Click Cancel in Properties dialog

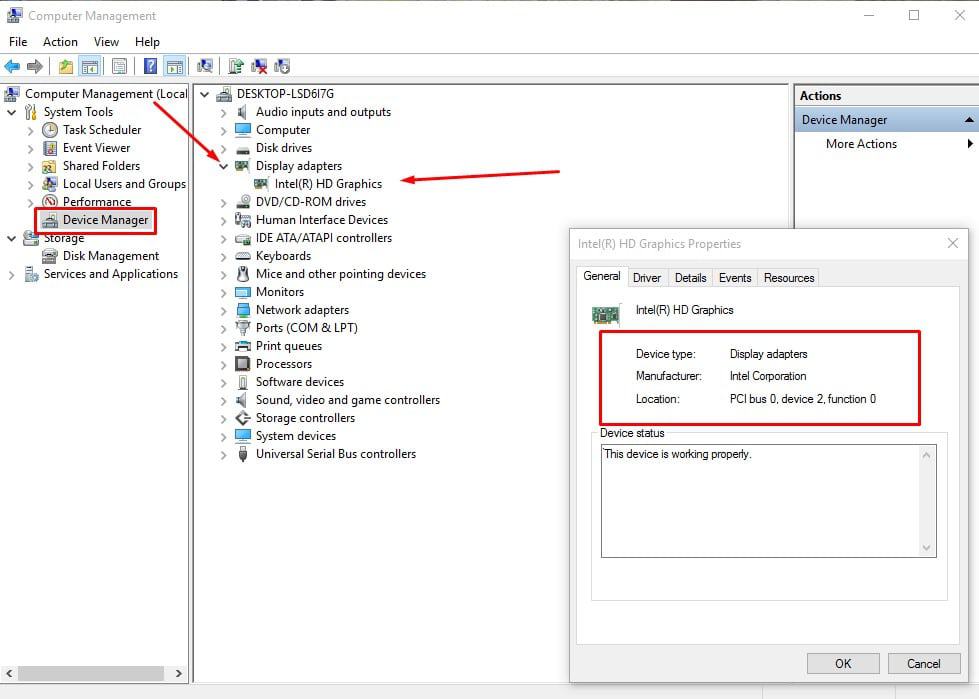click(x=923, y=663)
